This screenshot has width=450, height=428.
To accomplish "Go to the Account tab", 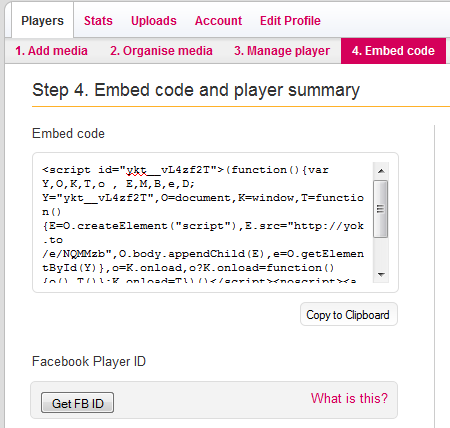I will (218, 21).
